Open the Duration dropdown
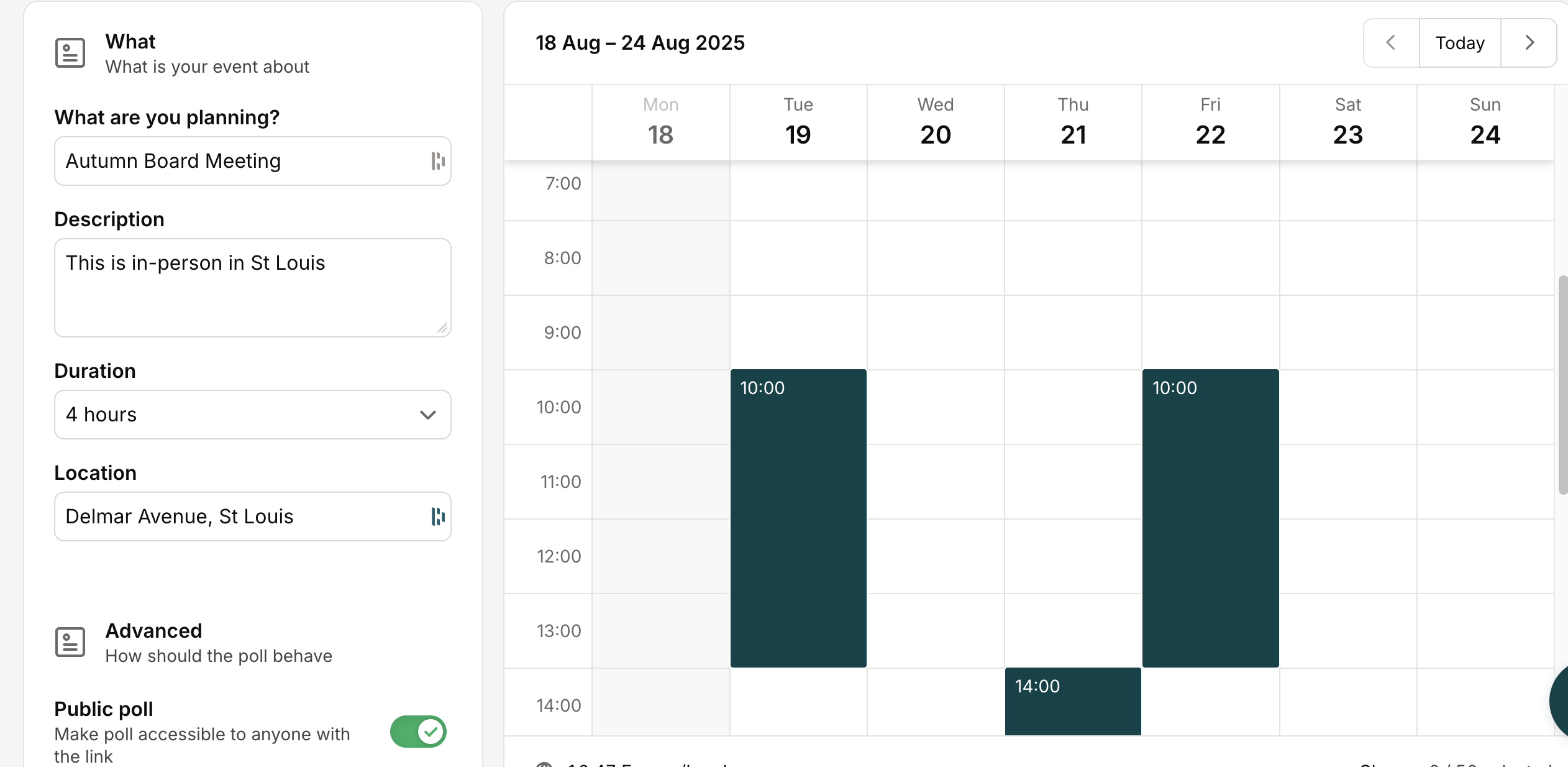This screenshot has height=767, width=1568. pos(252,415)
